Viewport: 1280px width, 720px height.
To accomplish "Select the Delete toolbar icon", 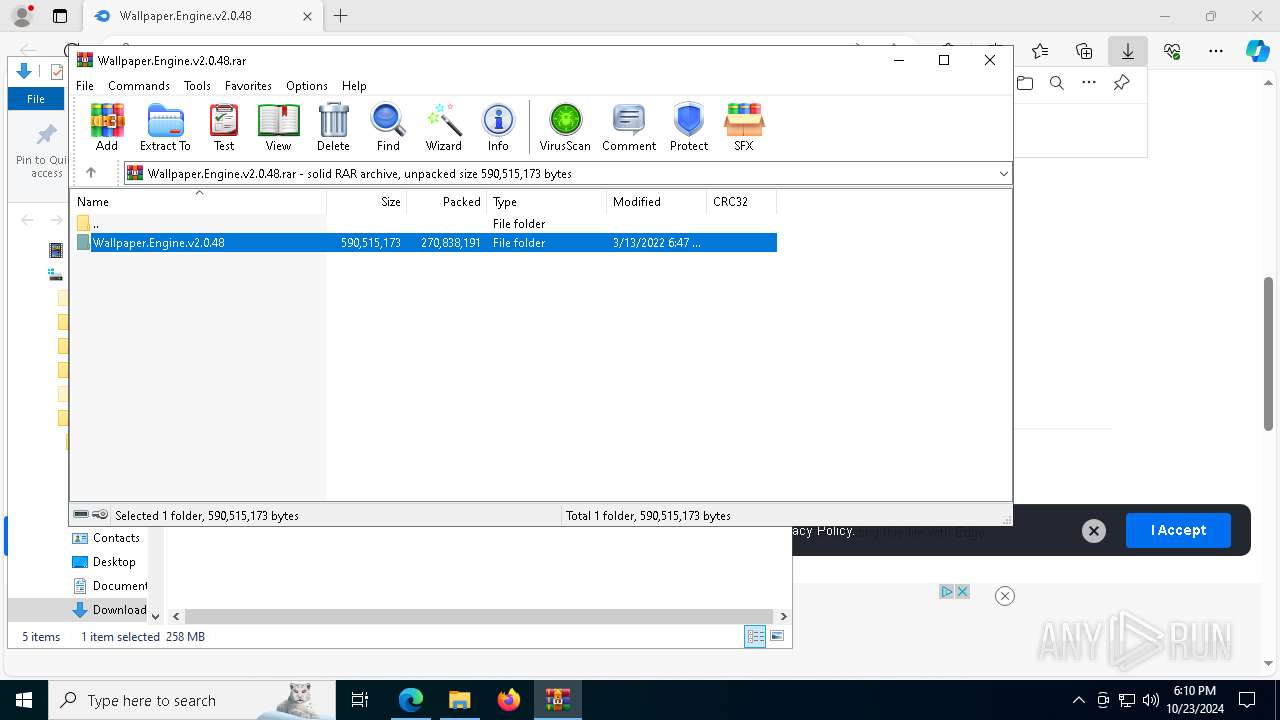I will (x=333, y=127).
